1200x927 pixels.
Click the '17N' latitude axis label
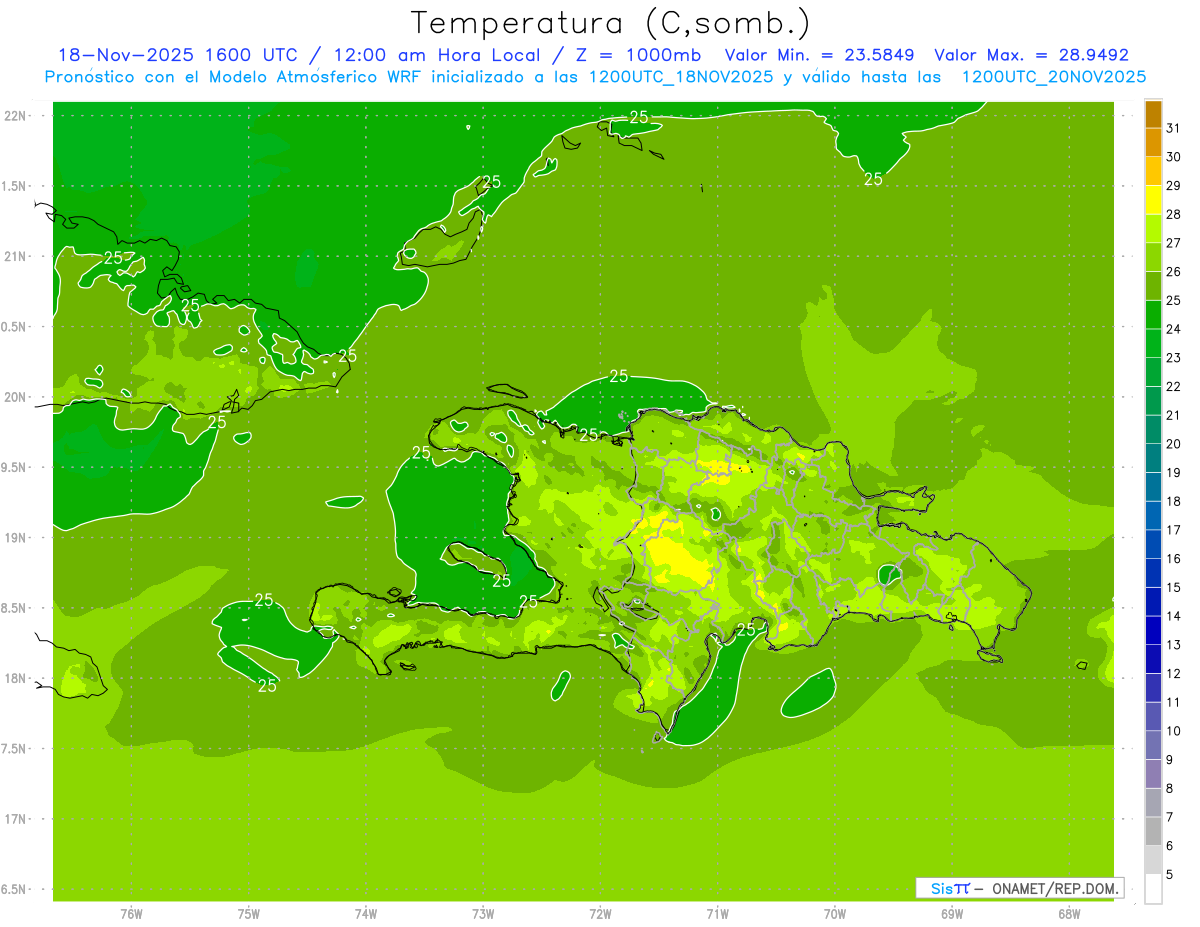point(17,819)
